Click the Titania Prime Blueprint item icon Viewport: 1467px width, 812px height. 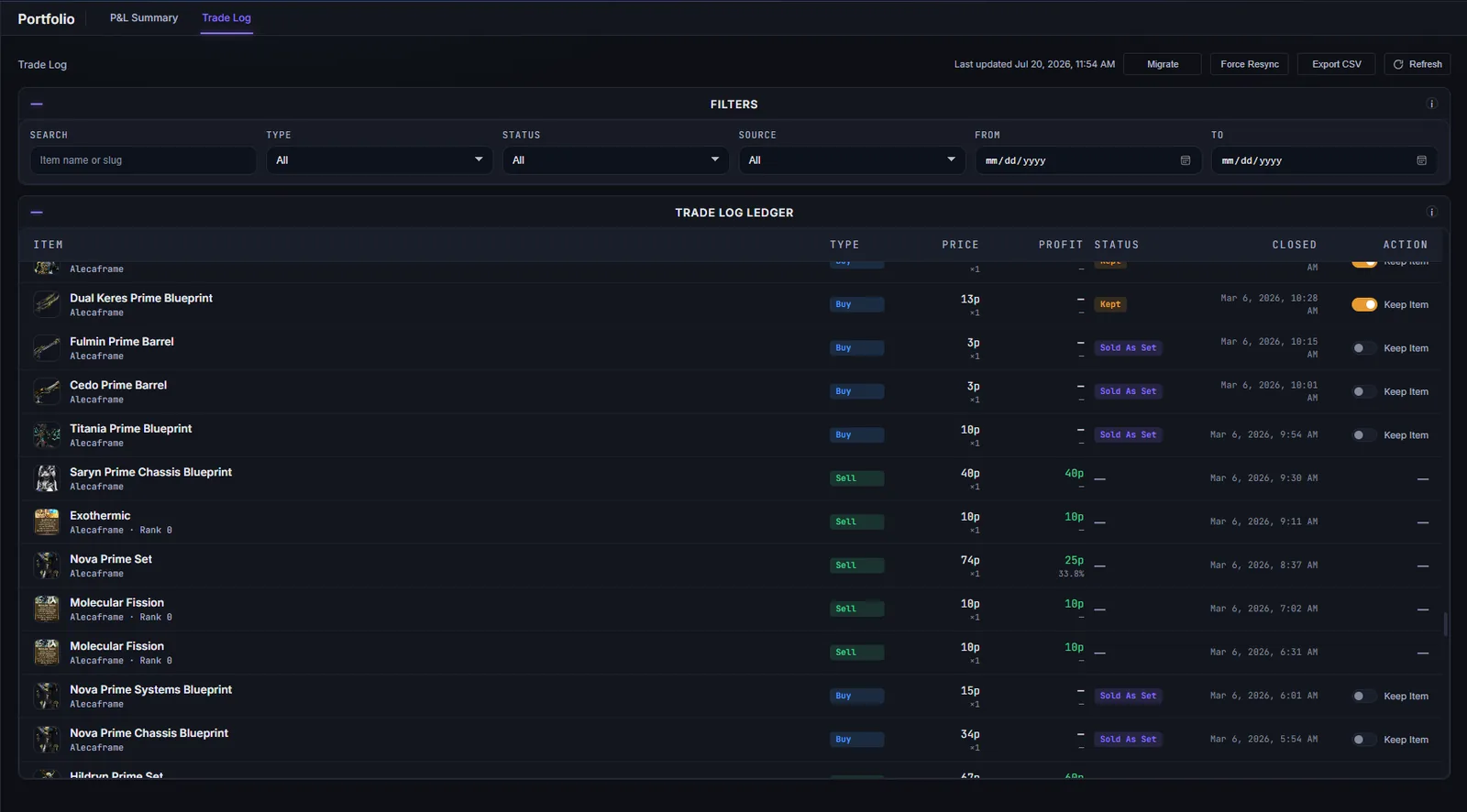tap(47, 434)
